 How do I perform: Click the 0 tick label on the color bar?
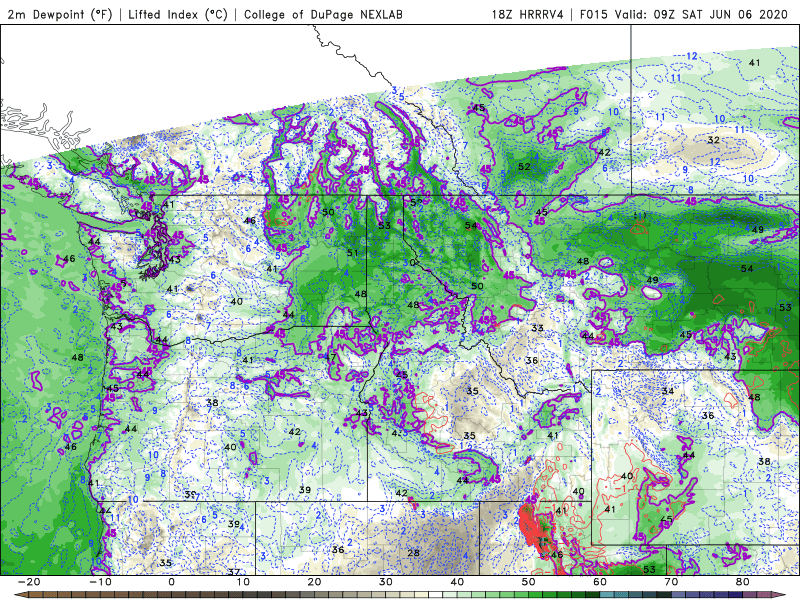(171, 582)
